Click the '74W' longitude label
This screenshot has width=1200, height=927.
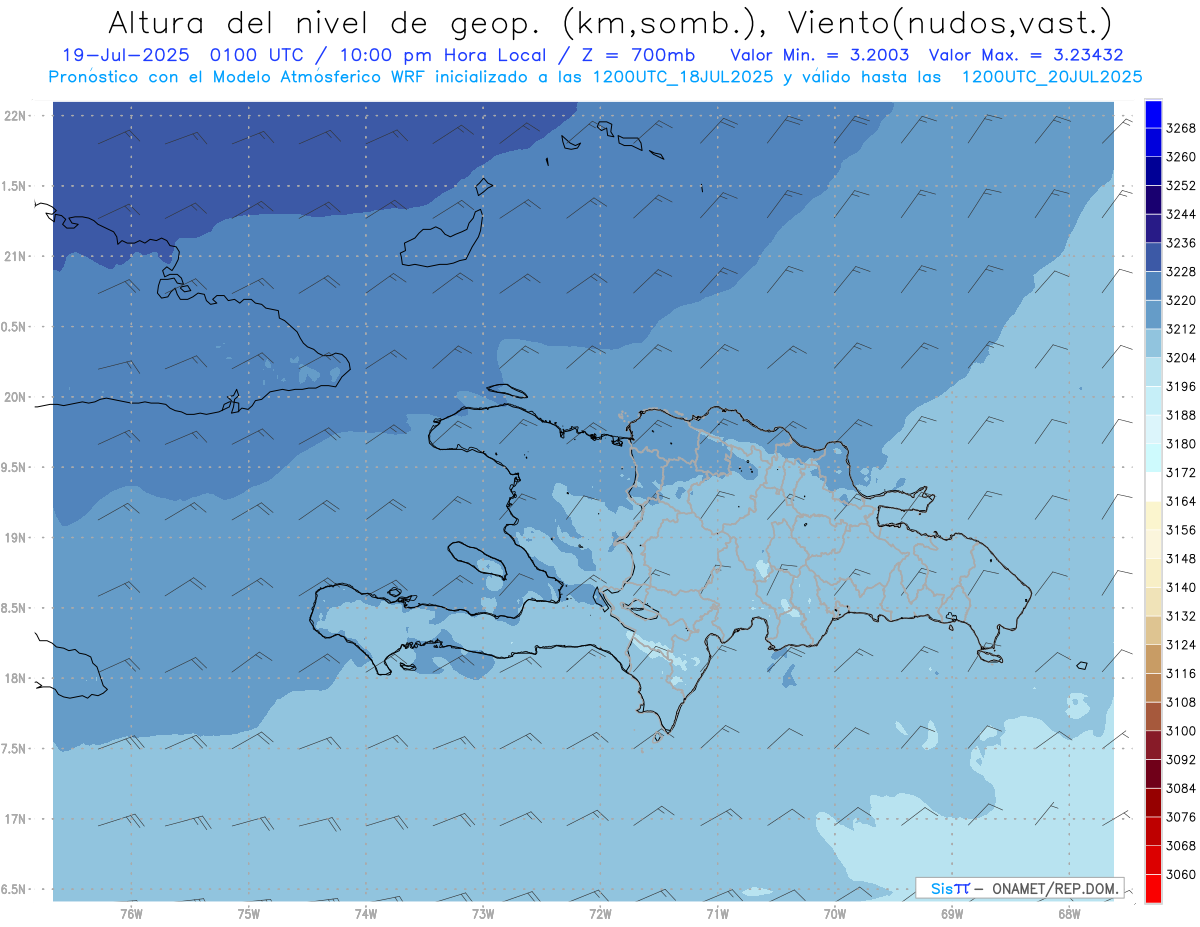[x=366, y=914]
